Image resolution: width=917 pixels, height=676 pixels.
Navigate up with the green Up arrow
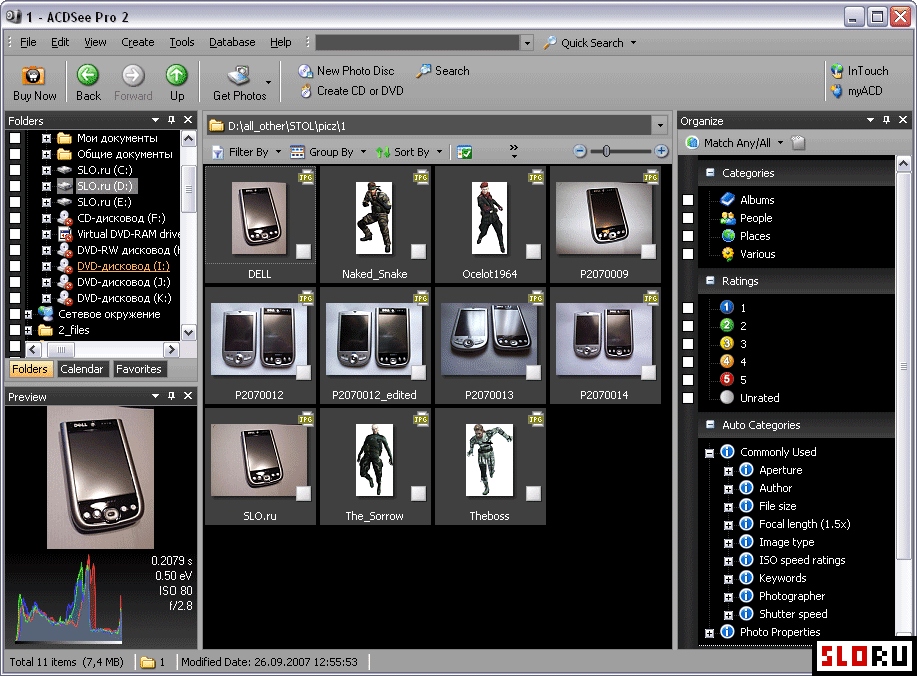point(177,75)
